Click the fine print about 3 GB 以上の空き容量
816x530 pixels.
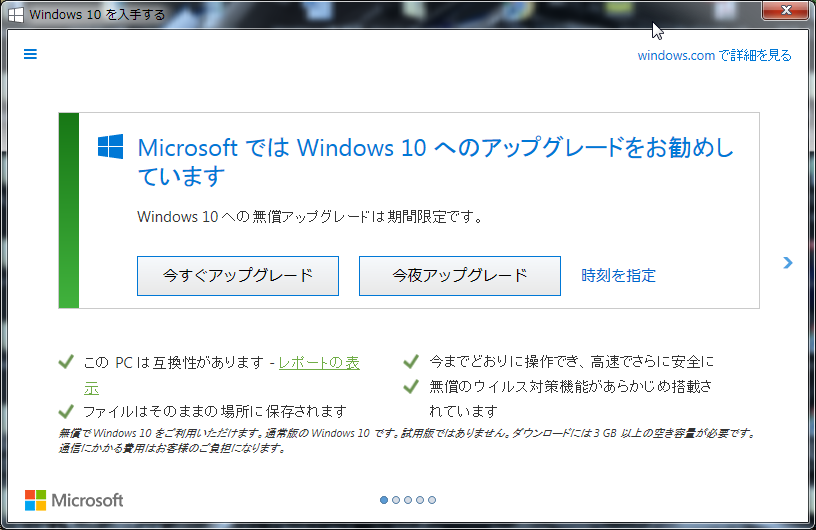pyautogui.click(x=407, y=440)
